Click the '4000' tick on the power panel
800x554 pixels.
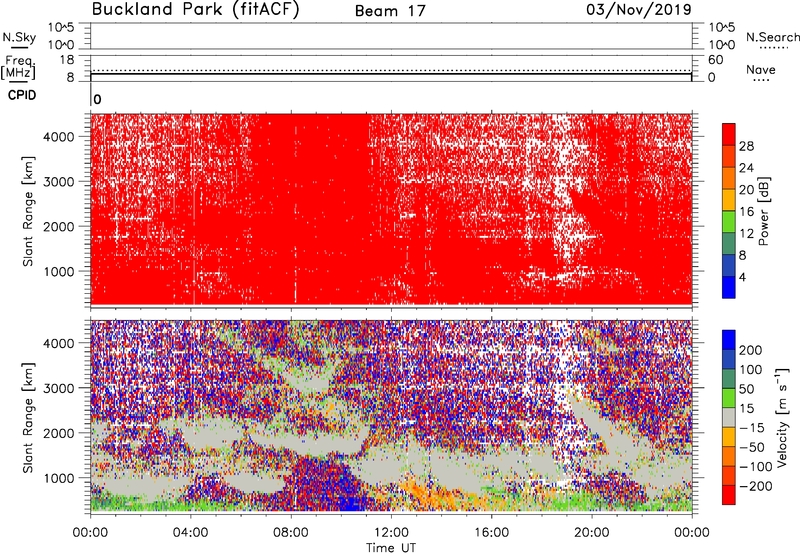point(59,137)
